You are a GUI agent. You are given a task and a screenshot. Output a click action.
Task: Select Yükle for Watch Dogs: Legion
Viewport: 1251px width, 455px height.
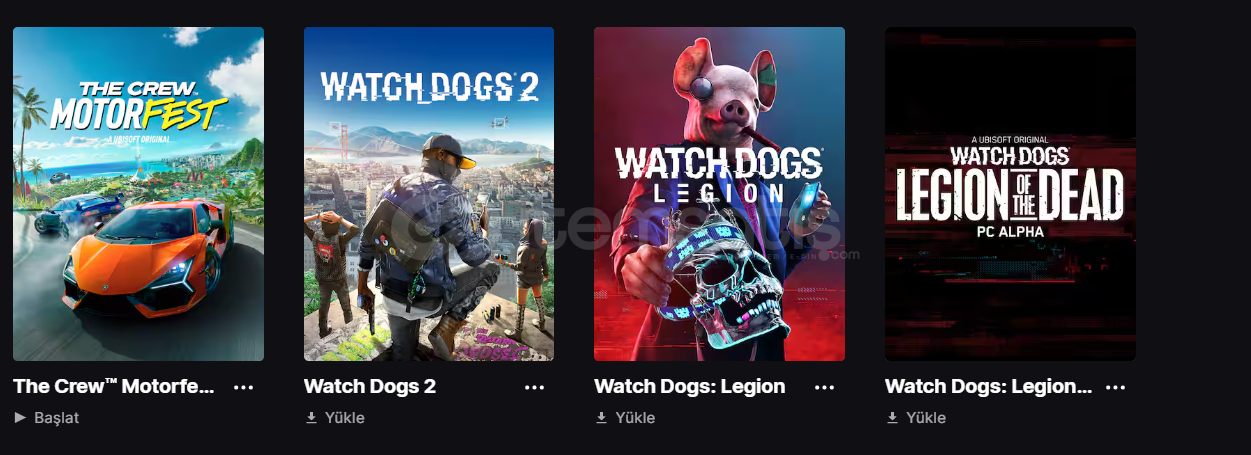(x=625, y=417)
